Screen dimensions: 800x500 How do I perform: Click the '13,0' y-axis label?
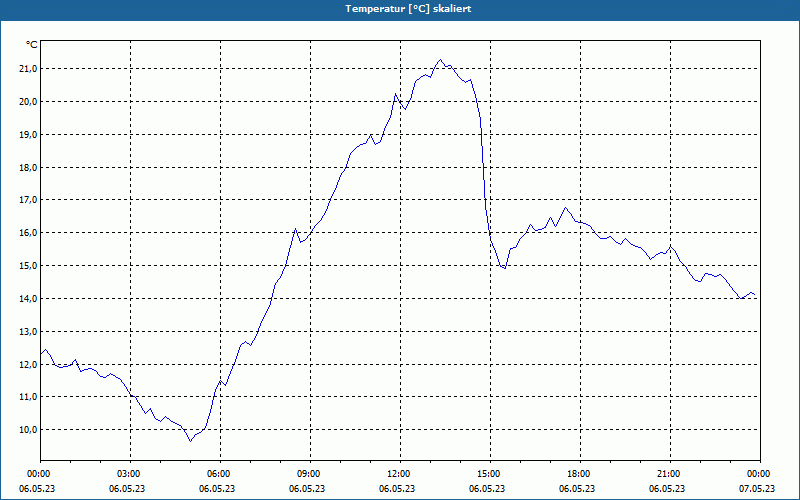click(29, 332)
